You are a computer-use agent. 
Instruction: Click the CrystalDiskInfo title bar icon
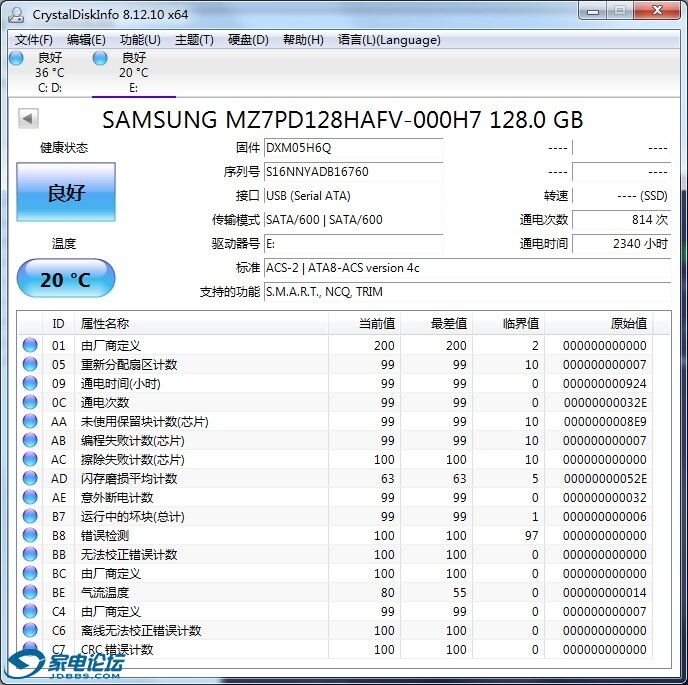[16, 15]
